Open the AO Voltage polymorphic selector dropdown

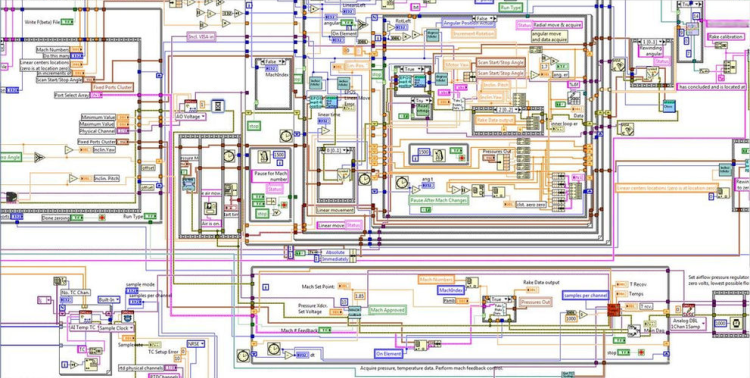(x=191, y=116)
